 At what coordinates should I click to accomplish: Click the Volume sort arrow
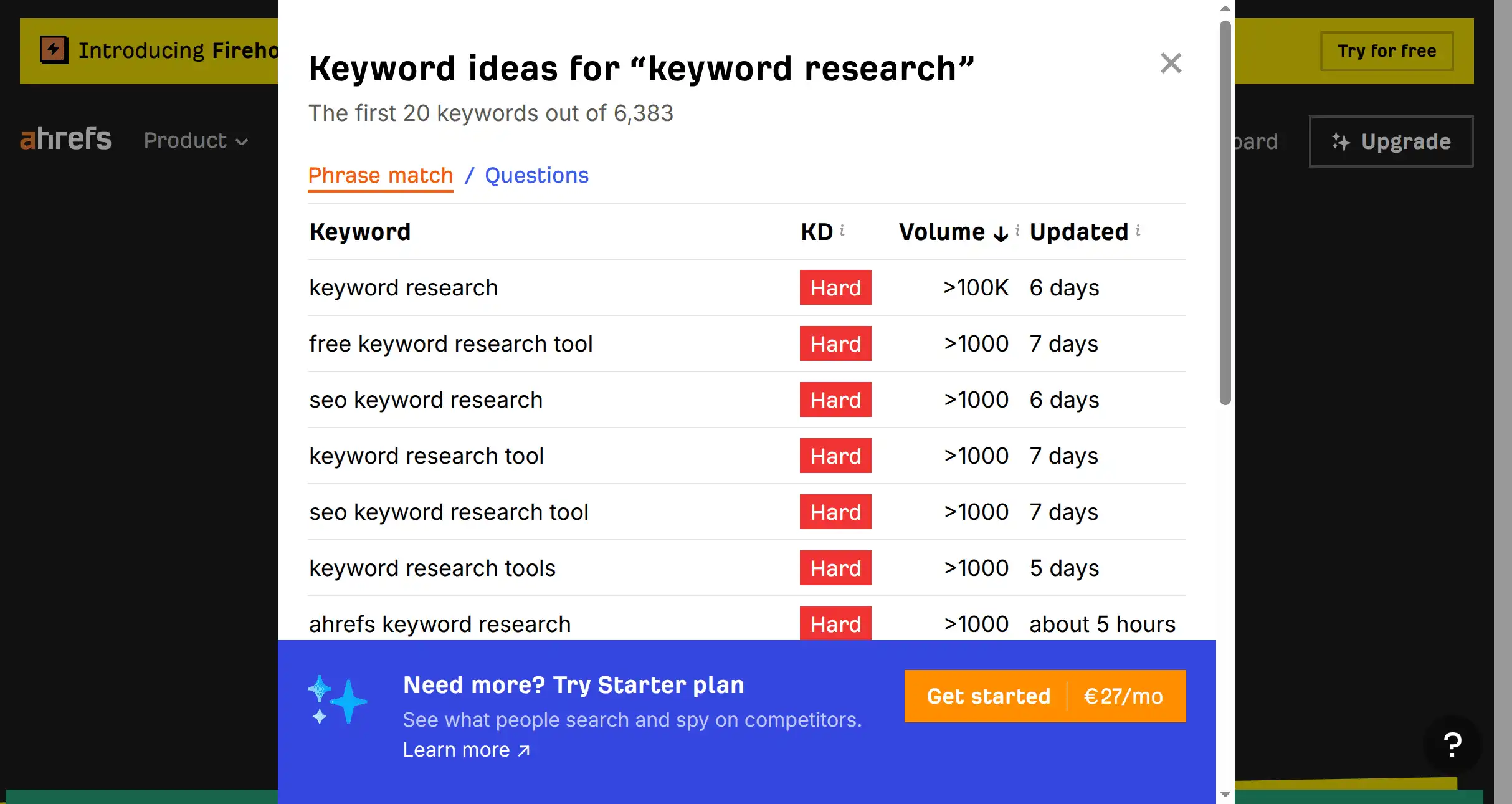(999, 233)
